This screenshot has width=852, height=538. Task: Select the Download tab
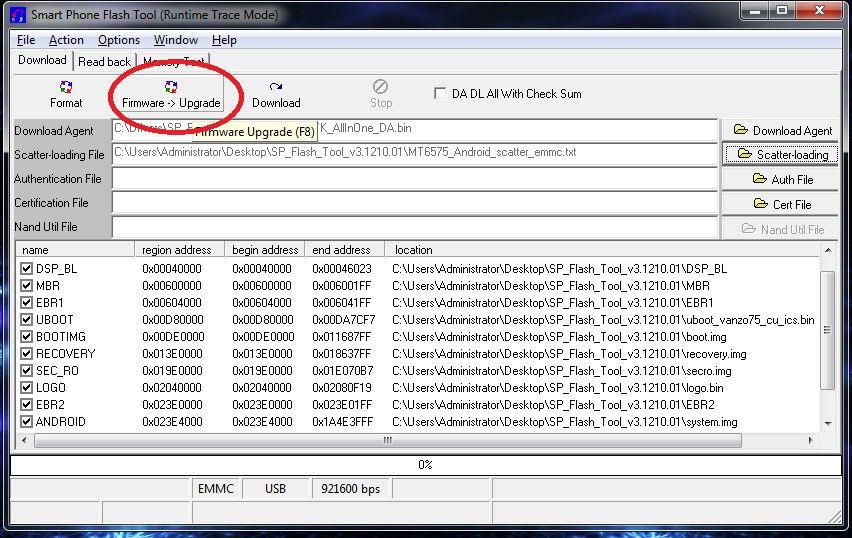click(x=42, y=60)
